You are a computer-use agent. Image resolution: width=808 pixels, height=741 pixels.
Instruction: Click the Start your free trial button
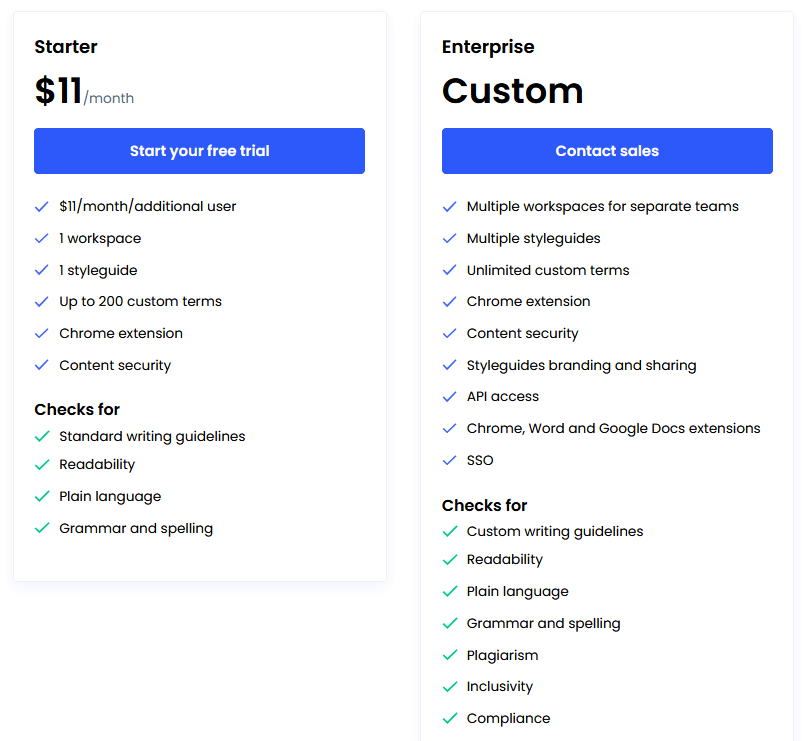pyautogui.click(x=199, y=151)
